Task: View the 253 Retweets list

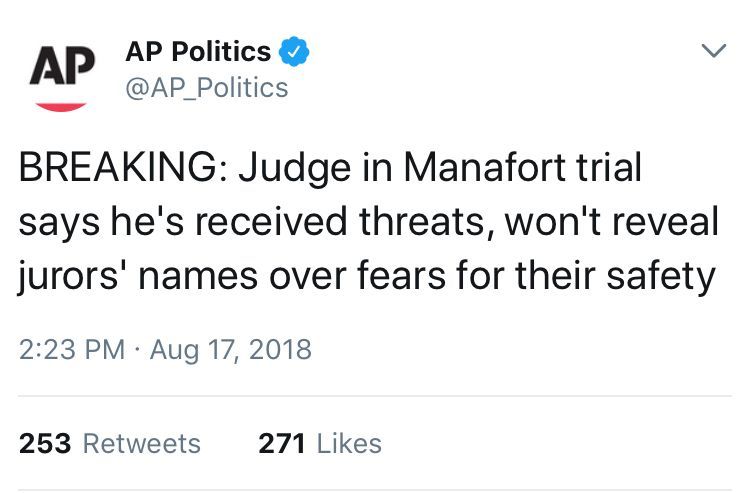Action: point(110,443)
